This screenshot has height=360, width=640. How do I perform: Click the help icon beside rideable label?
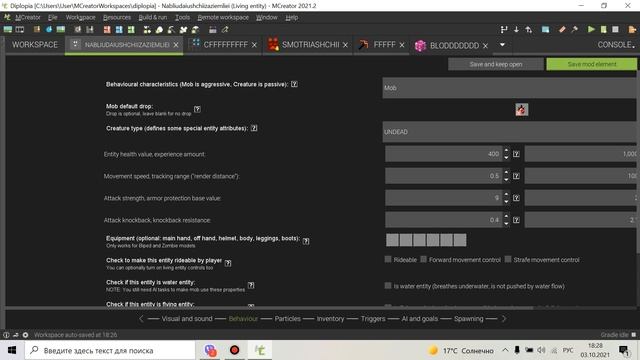tap(228, 263)
